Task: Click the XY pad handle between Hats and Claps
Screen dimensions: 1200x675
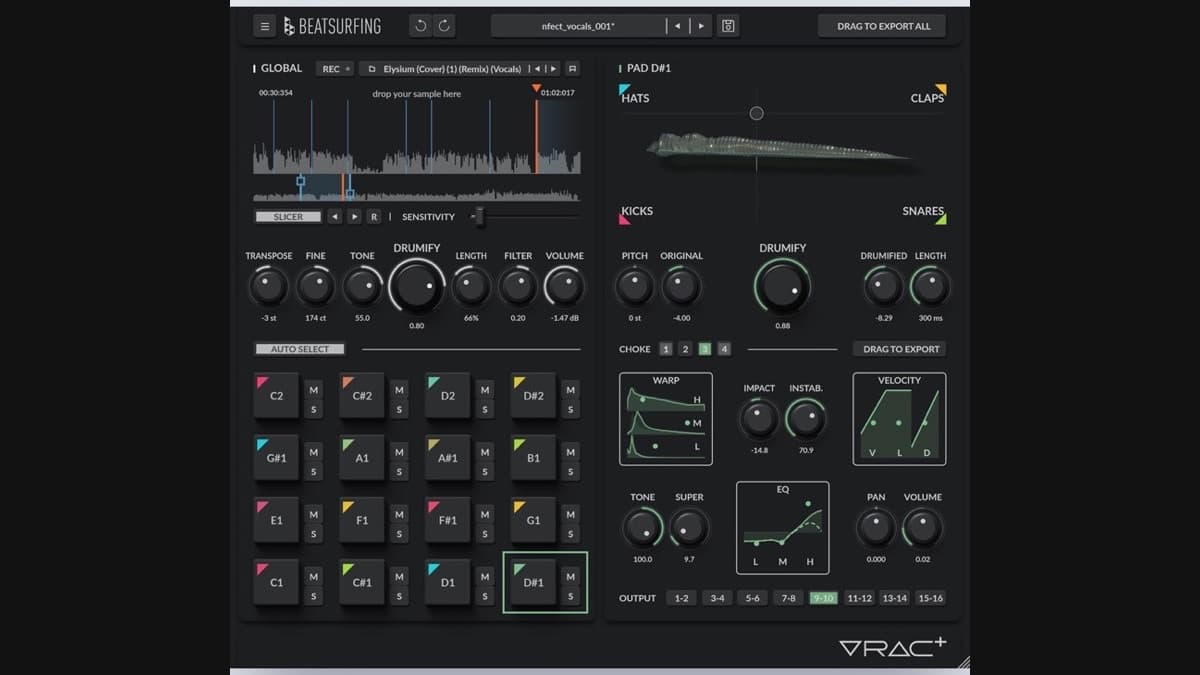Action: [x=757, y=113]
